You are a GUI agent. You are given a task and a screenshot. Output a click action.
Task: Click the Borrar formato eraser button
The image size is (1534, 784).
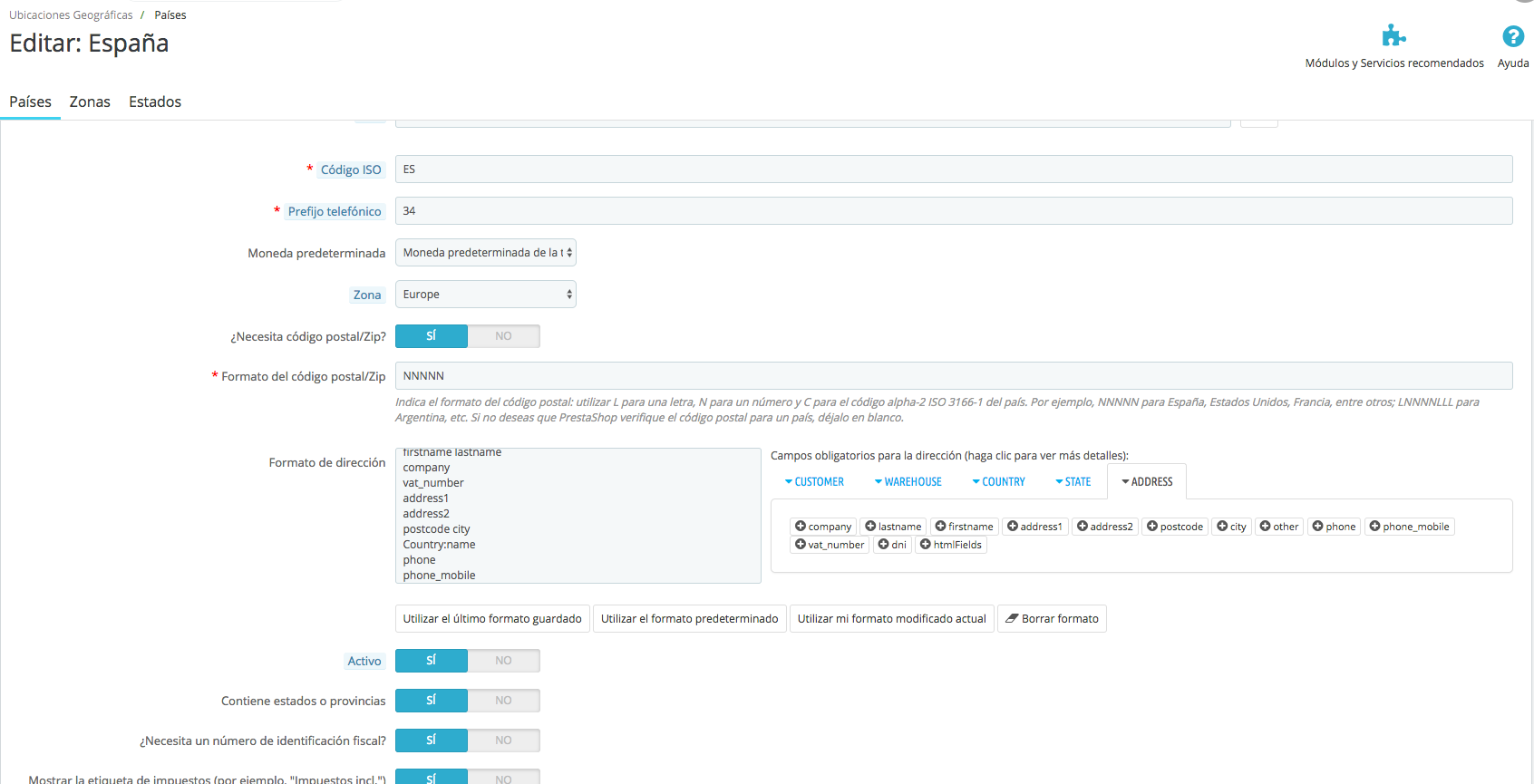coord(1051,619)
